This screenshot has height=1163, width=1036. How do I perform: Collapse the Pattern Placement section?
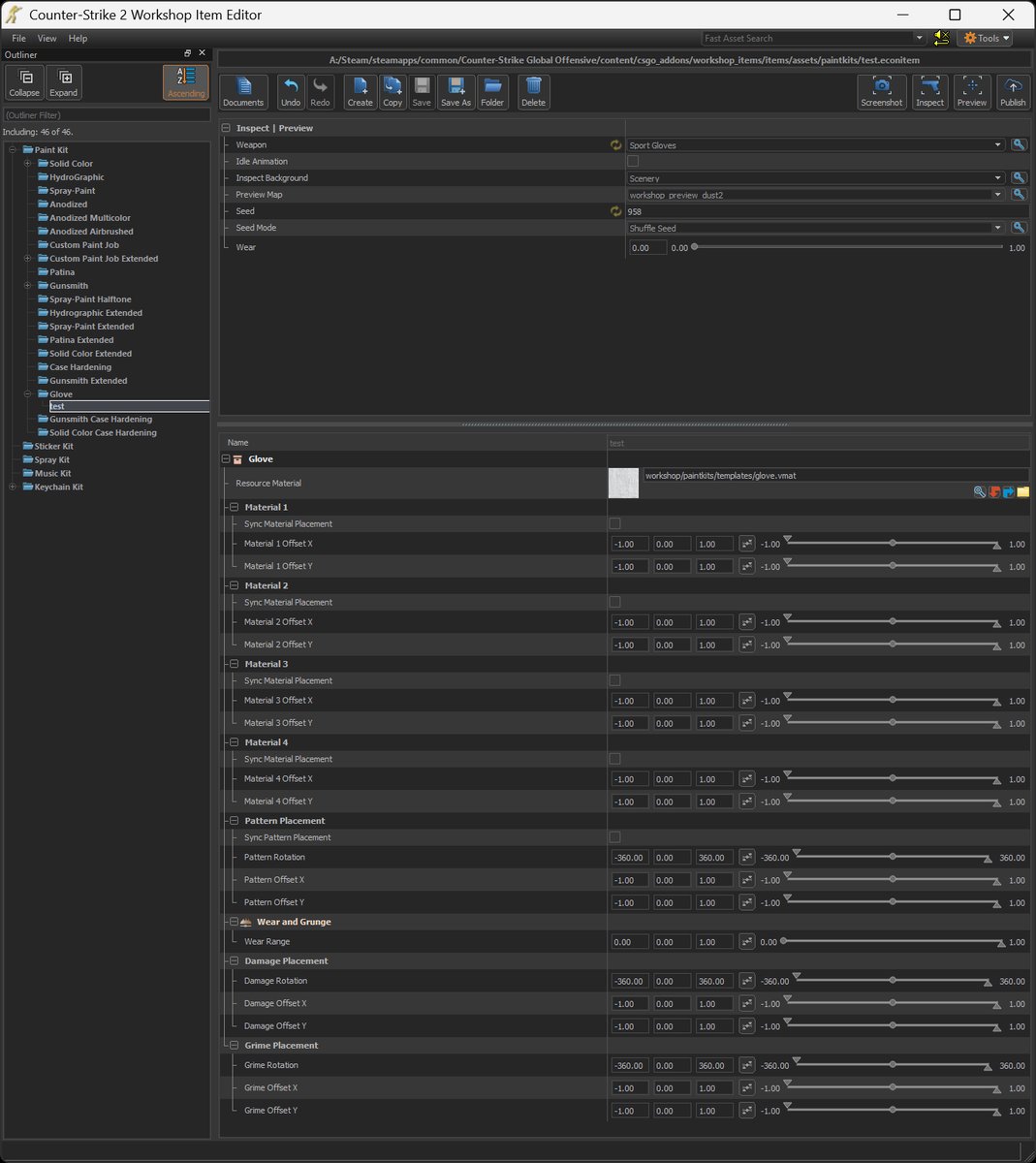[x=234, y=821]
